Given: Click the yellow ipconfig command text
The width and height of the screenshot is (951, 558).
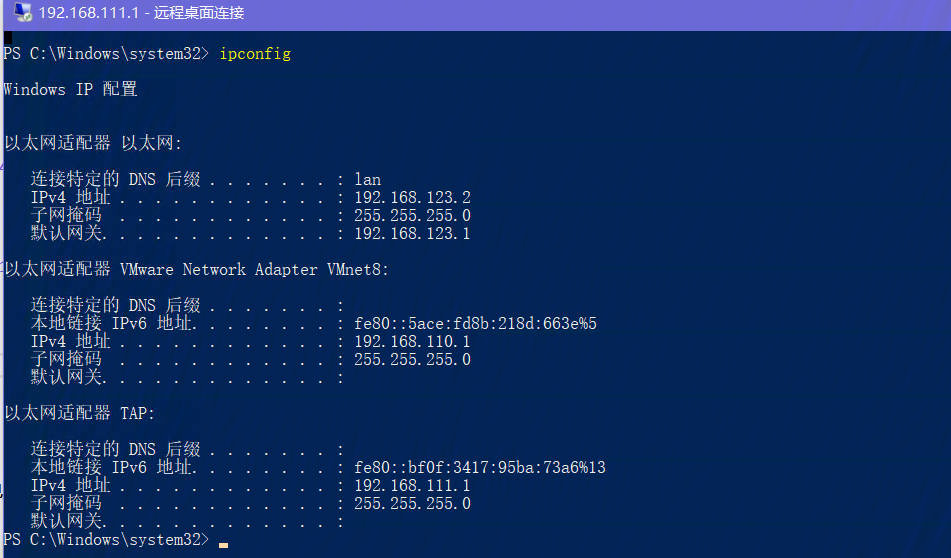Looking at the screenshot, I should click(255, 54).
